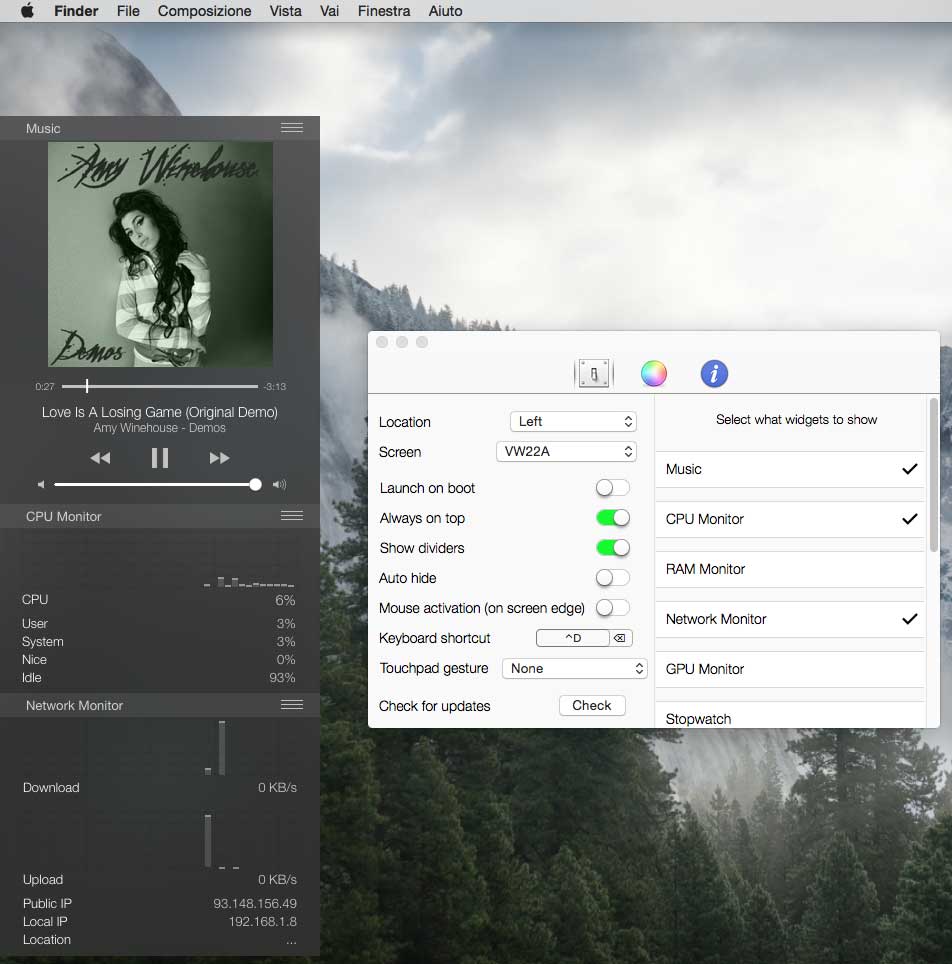Screen dimensions: 952x964
Task: Click the Network Monitor widget handle icon
Action: click(292, 705)
